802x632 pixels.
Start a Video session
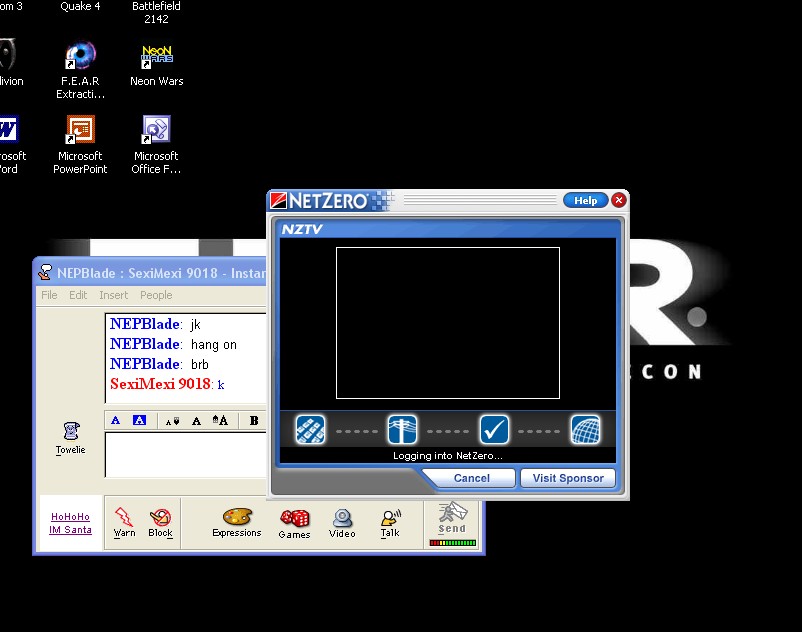point(342,523)
